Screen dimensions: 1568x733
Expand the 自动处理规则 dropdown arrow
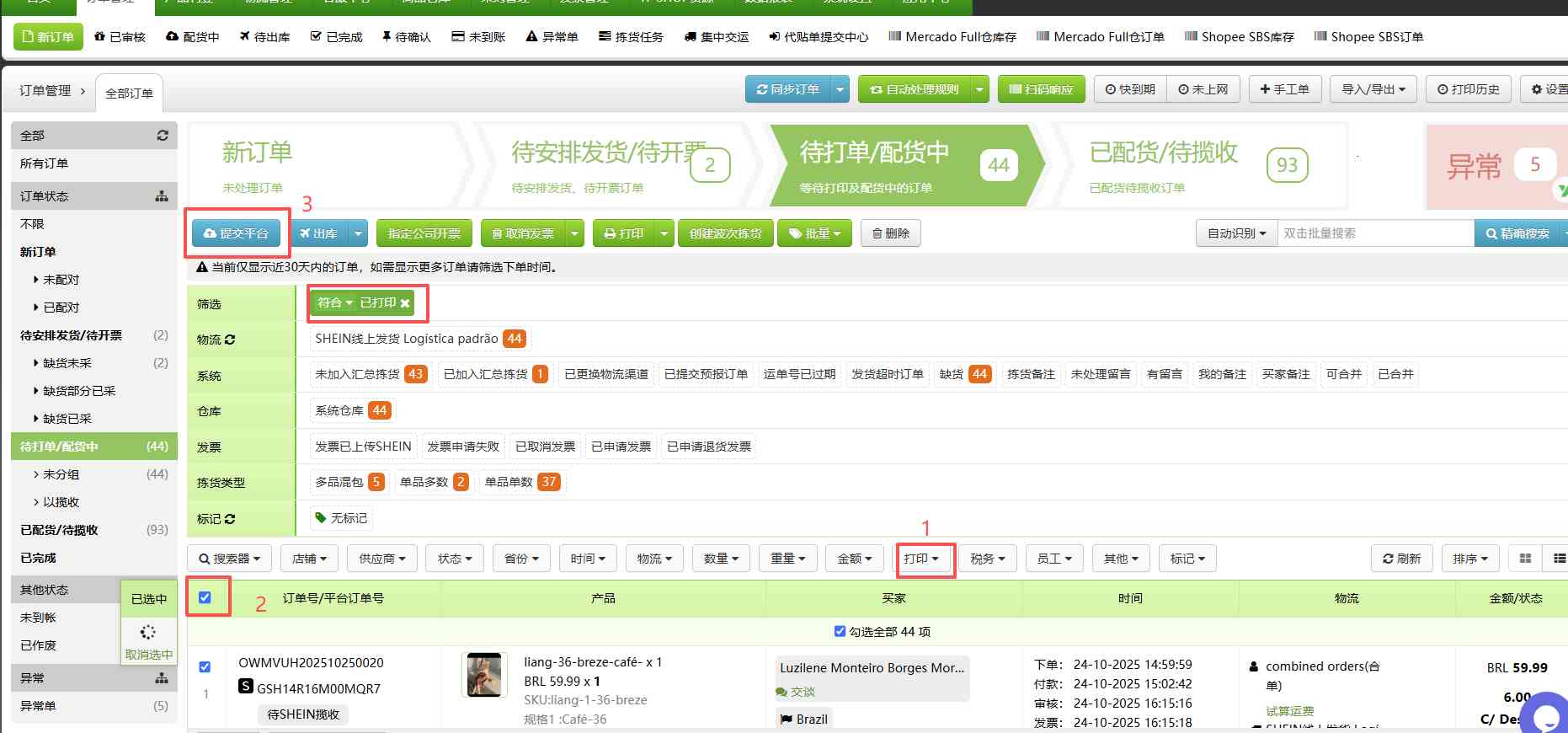[980, 89]
